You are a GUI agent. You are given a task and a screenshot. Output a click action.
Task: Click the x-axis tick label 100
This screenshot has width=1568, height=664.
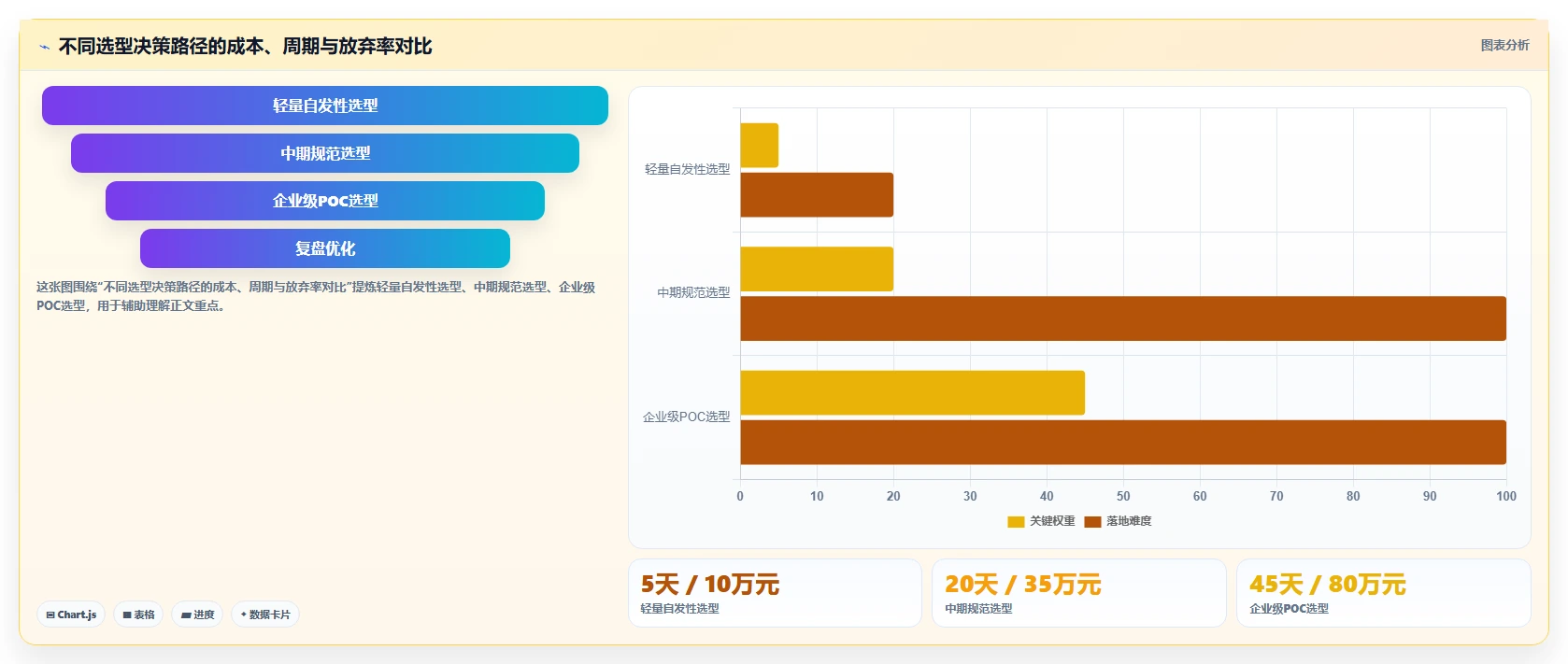point(1506,496)
